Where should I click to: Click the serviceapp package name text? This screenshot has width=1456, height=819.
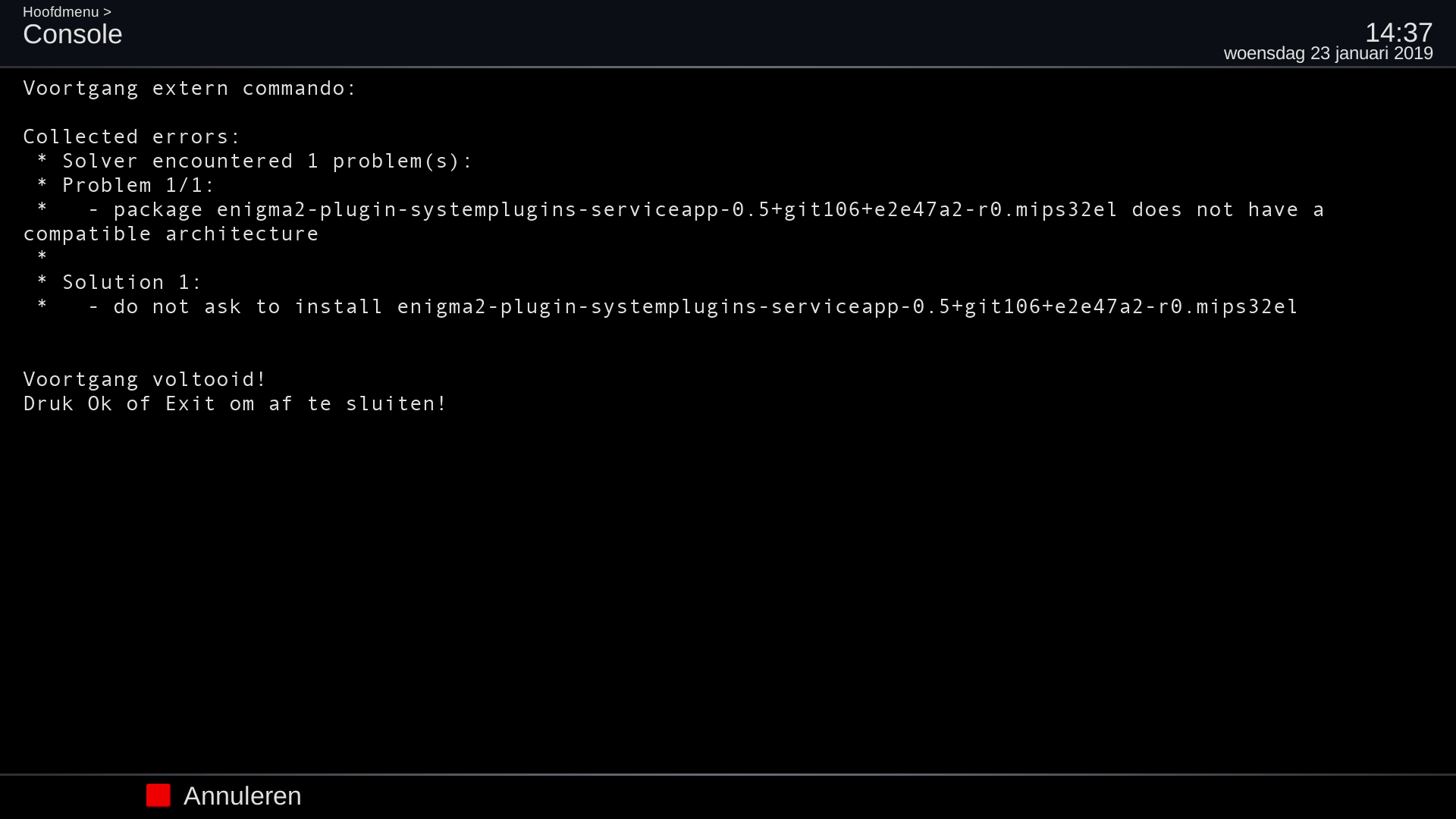664,209
